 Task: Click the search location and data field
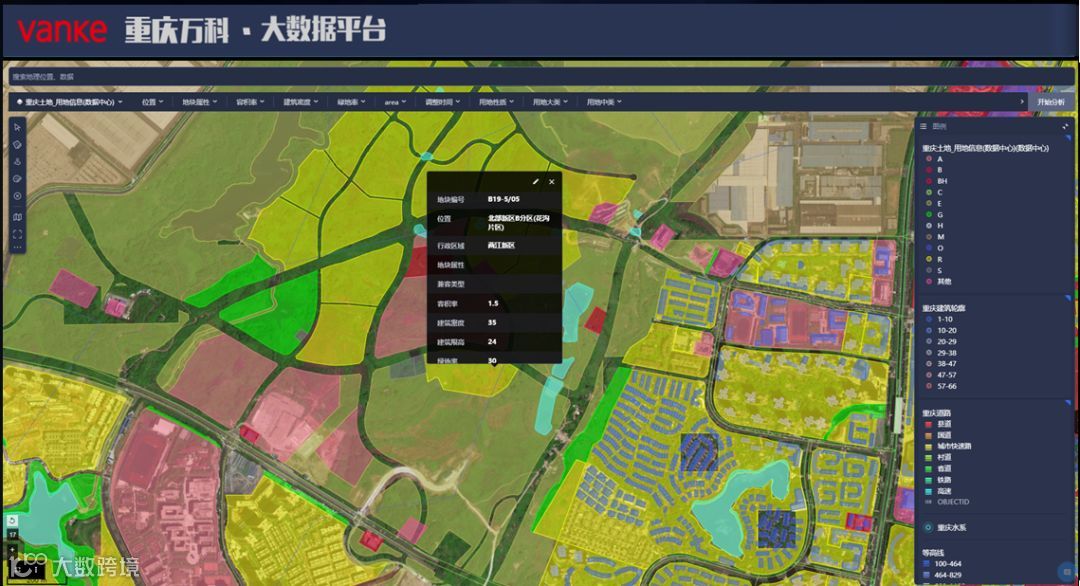coord(540,77)
